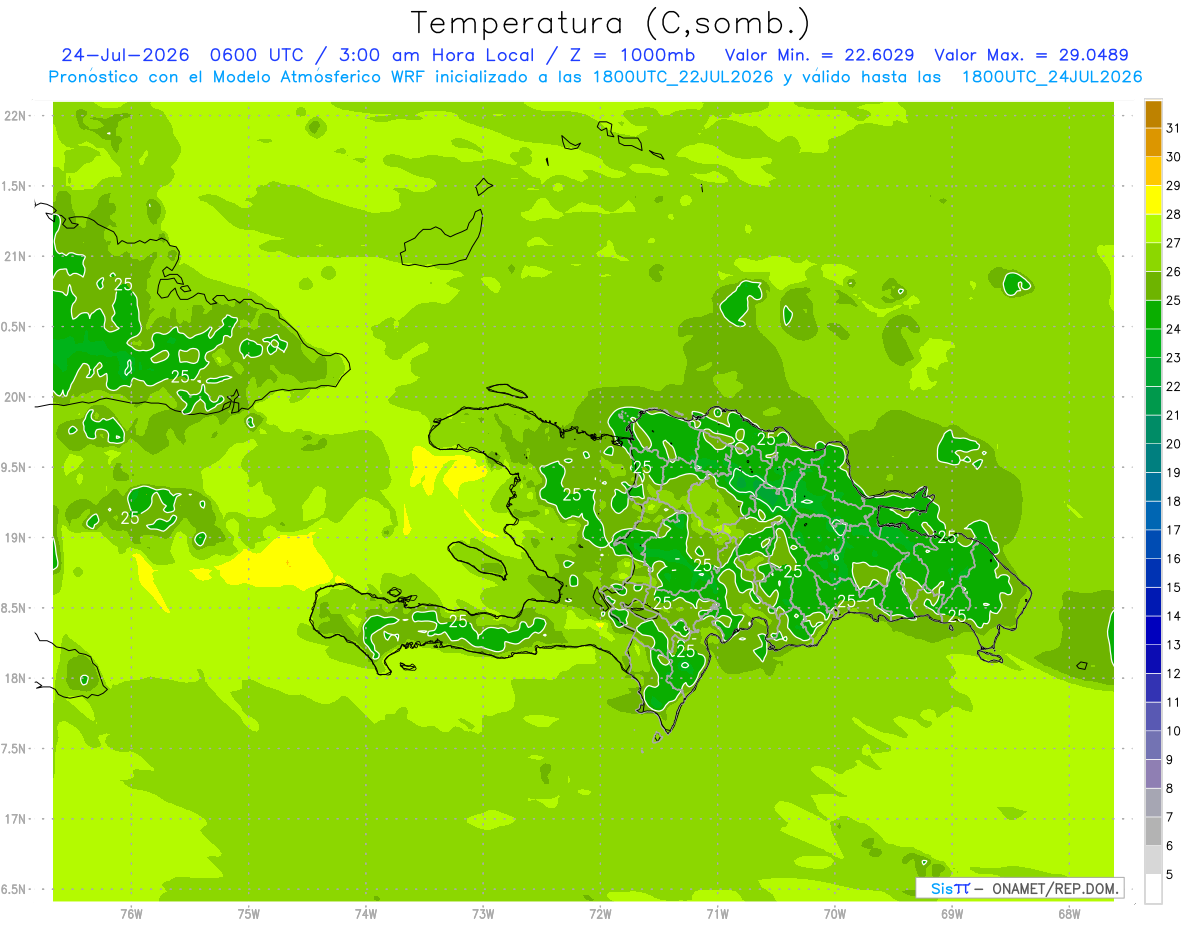Screen dimensions: 1200x927
Task: Click the "71W" longitude label
Action: click(717, 914)
